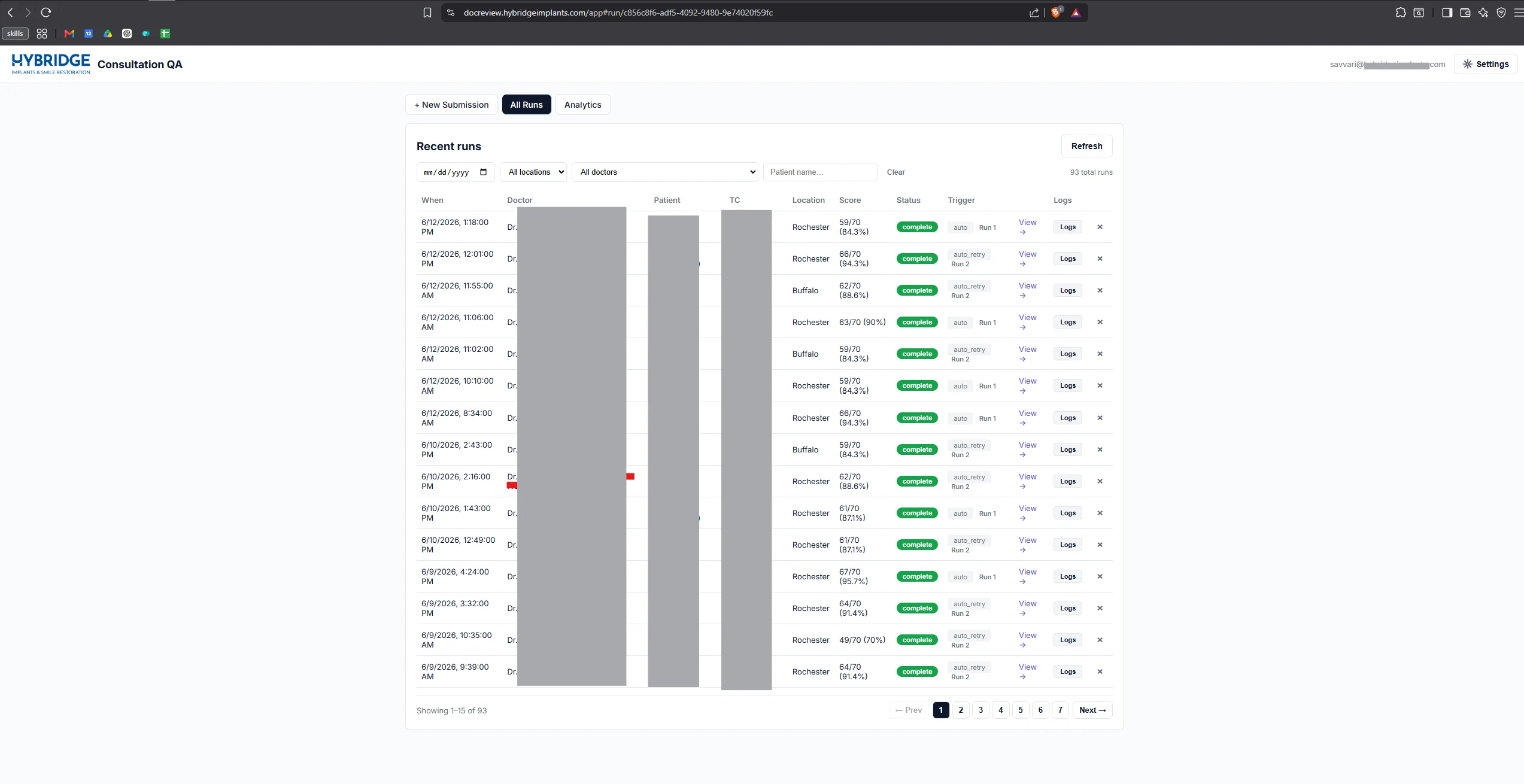Expand the All doctors dropdown
Screen dimensions: 1524x784
pyautogui.click(x=665, y=172)
